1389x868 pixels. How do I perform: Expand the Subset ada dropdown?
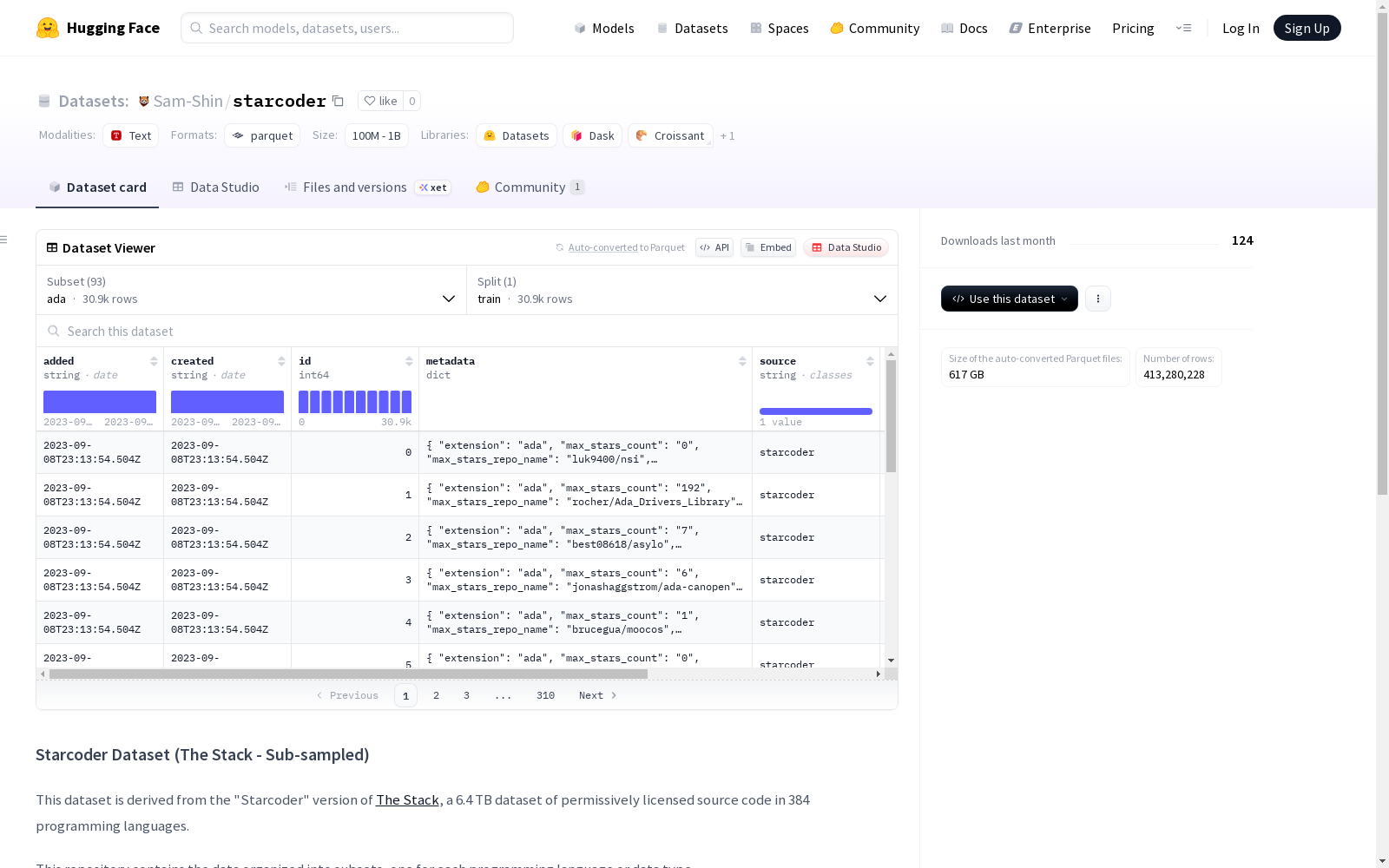252,290
